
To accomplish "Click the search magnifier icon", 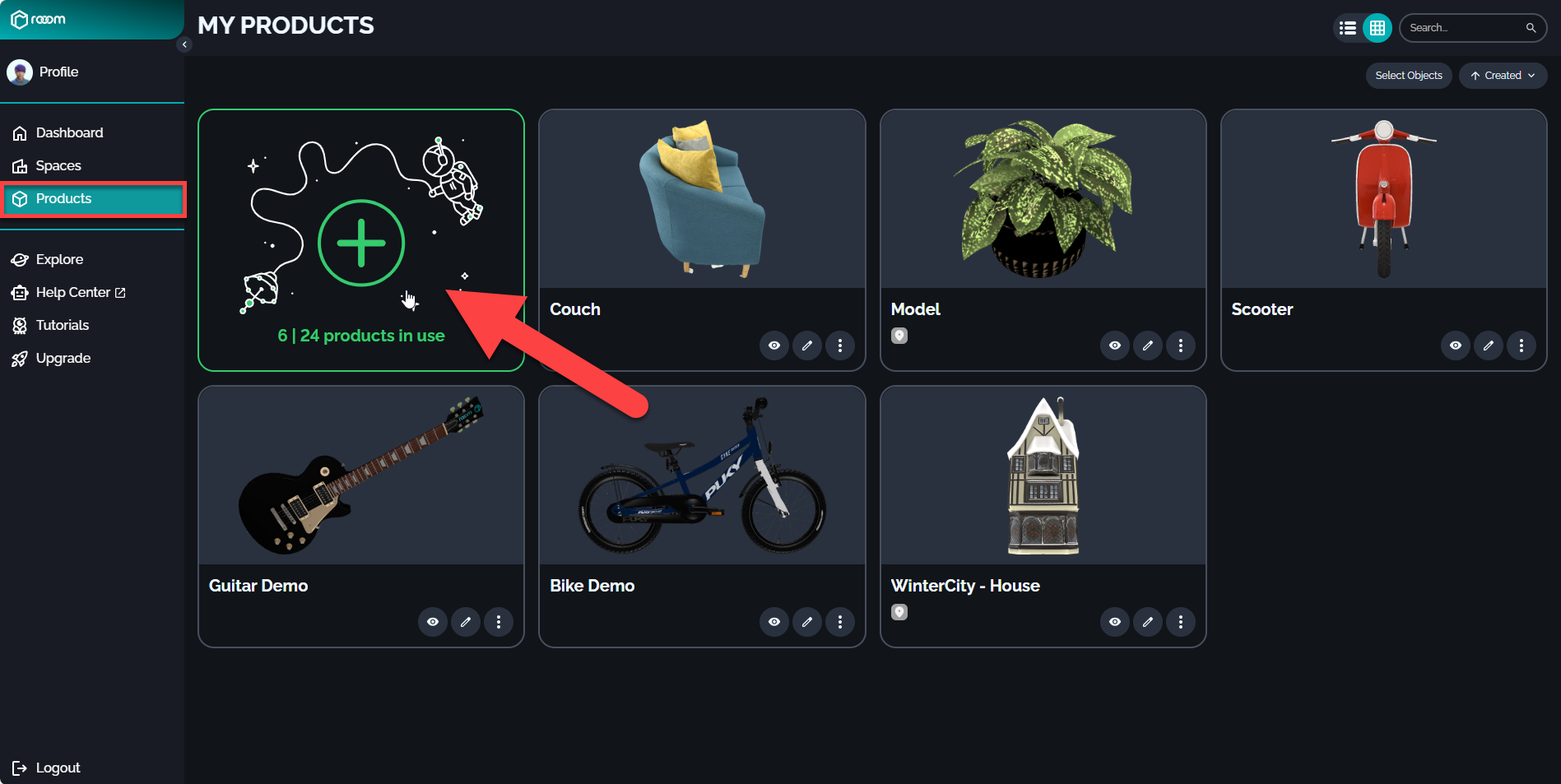I will point(1531,28).
